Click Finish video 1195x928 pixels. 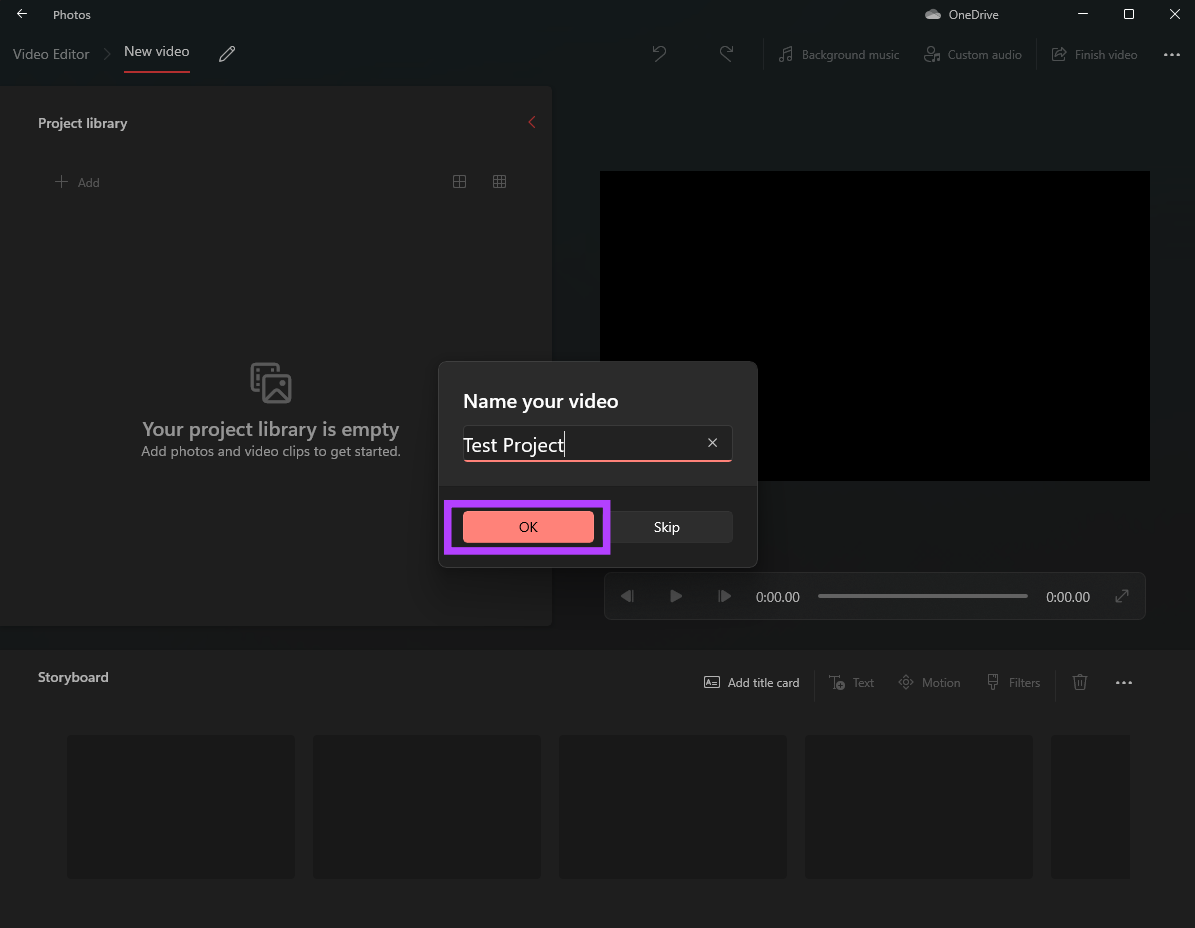pyautogui.click(x=1095, y=54)
